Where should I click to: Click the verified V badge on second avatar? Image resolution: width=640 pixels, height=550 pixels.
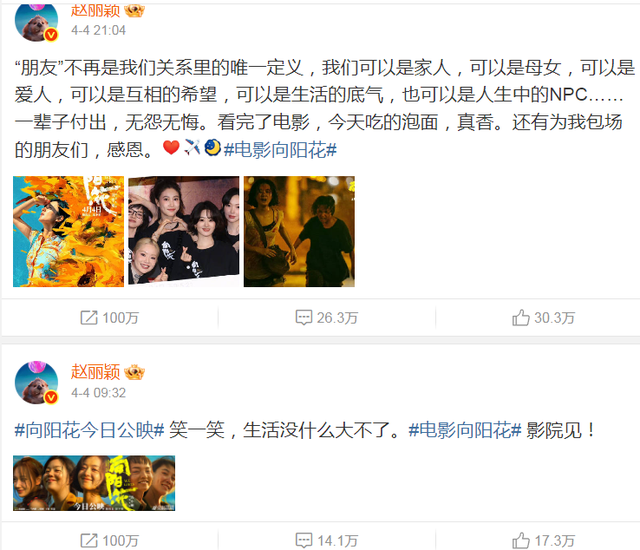(x=51, y=397)
